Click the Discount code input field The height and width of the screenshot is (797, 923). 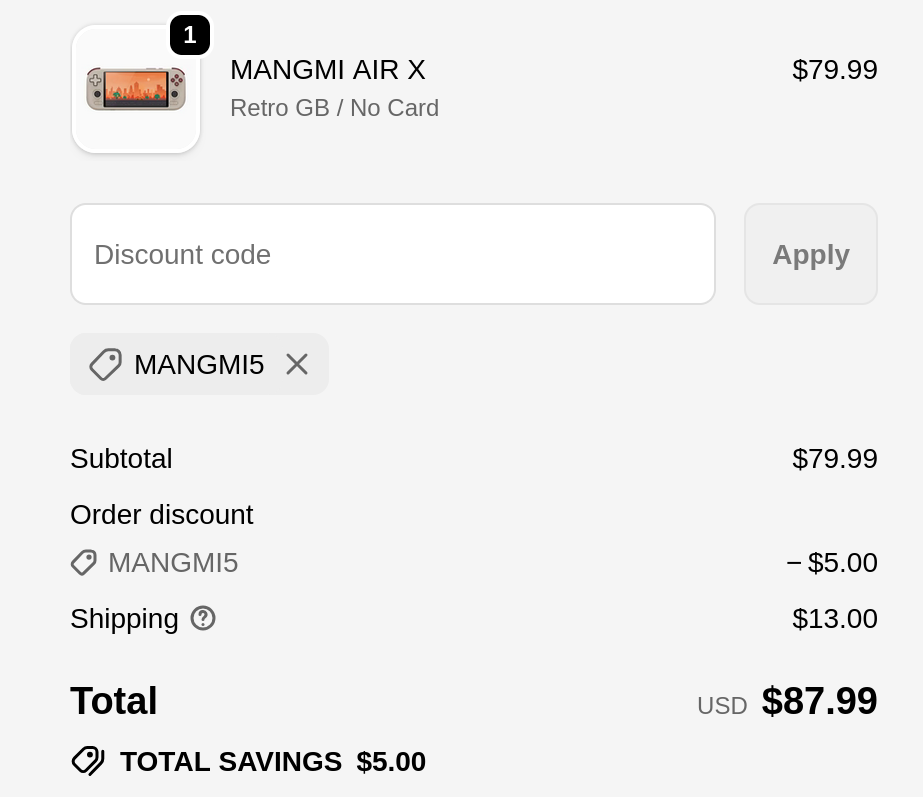[x=393, y=254]
